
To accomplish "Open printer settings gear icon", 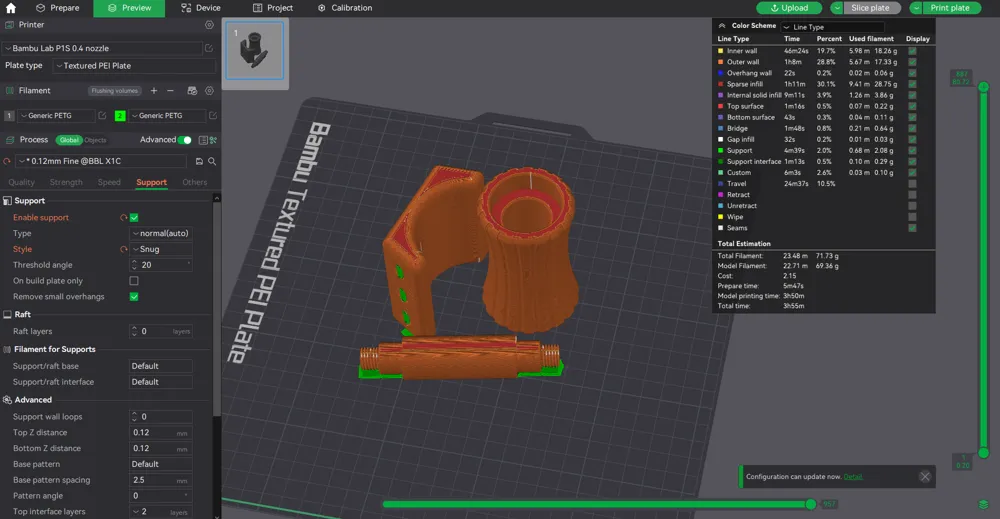I will click(209, 25).
